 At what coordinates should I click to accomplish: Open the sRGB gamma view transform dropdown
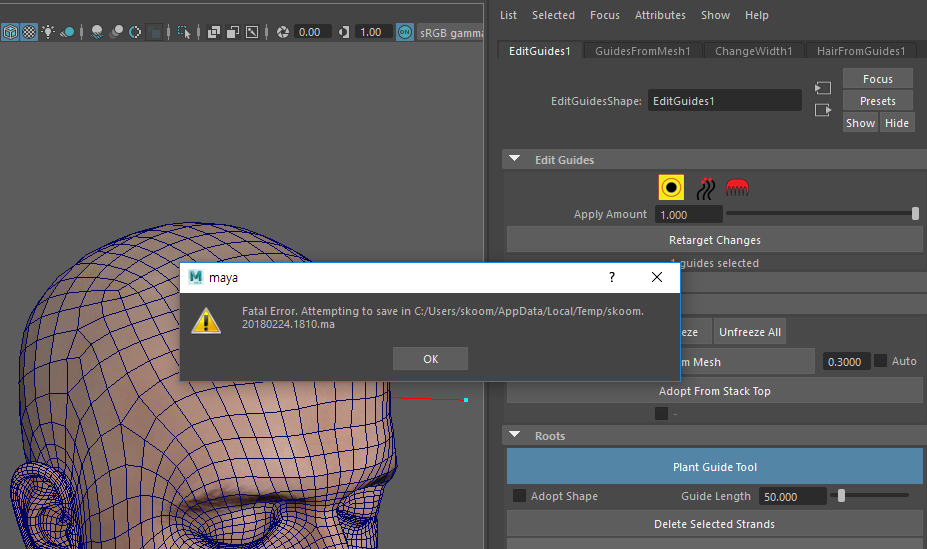(x=452, y=32)
